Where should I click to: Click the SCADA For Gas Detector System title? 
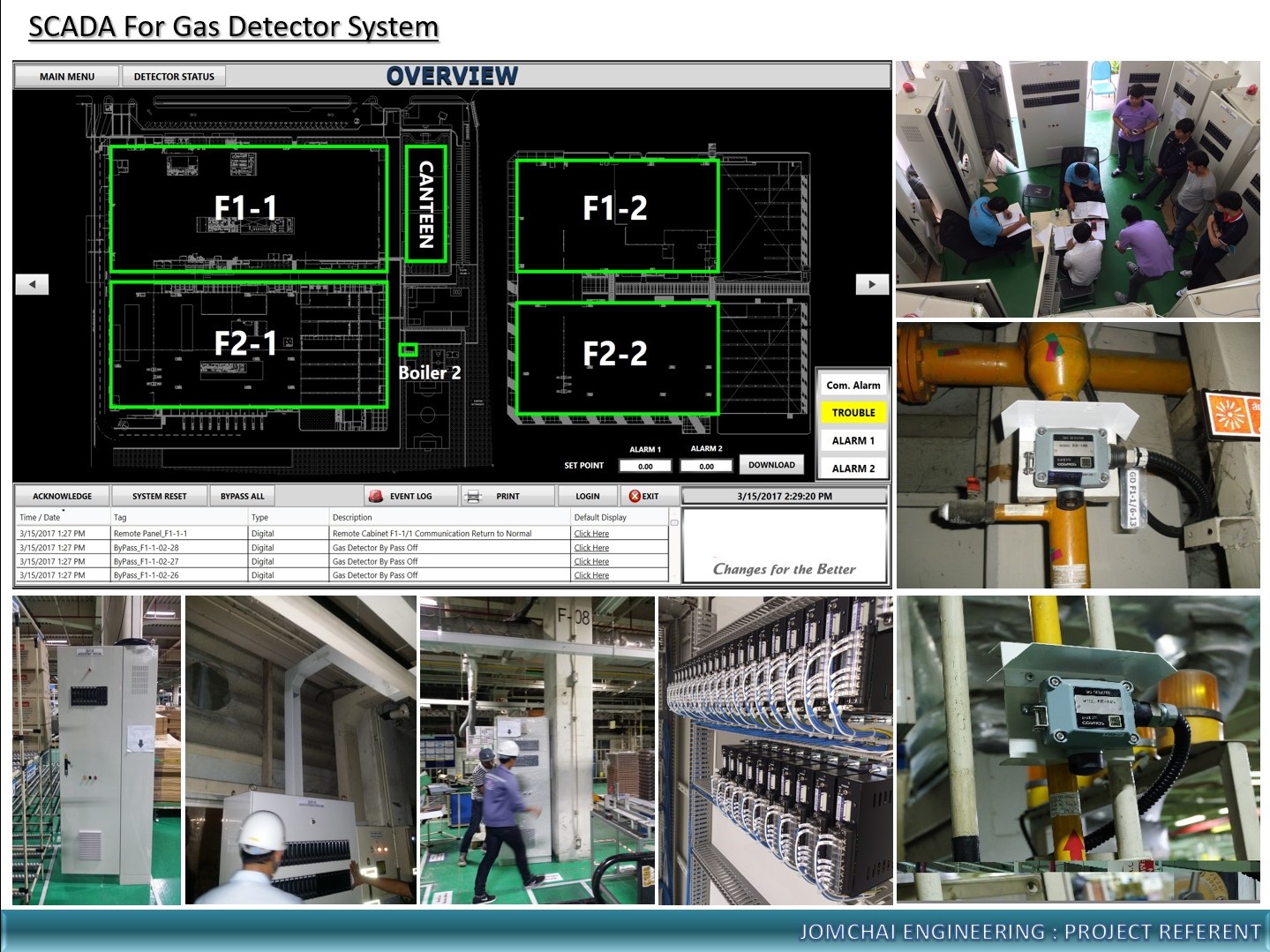coord(233,26)
